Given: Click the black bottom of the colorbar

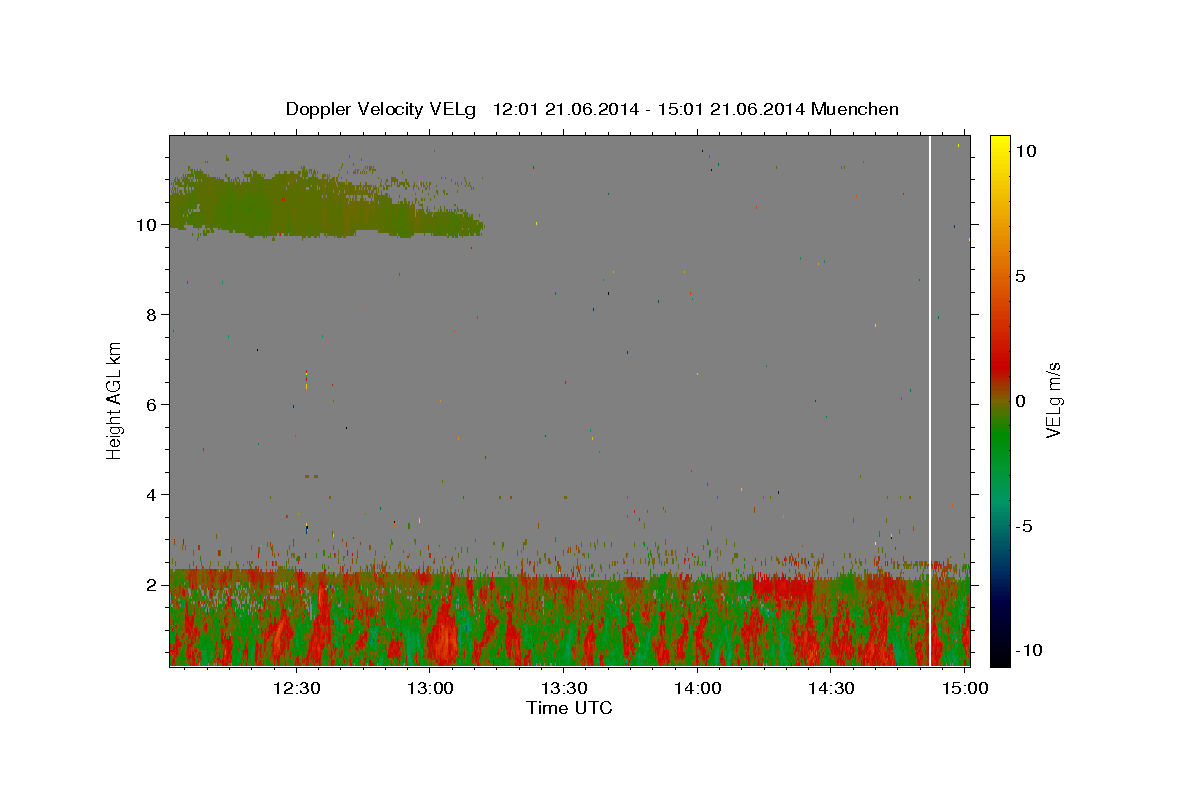Looking at the screenshot, I should point(999,658).
